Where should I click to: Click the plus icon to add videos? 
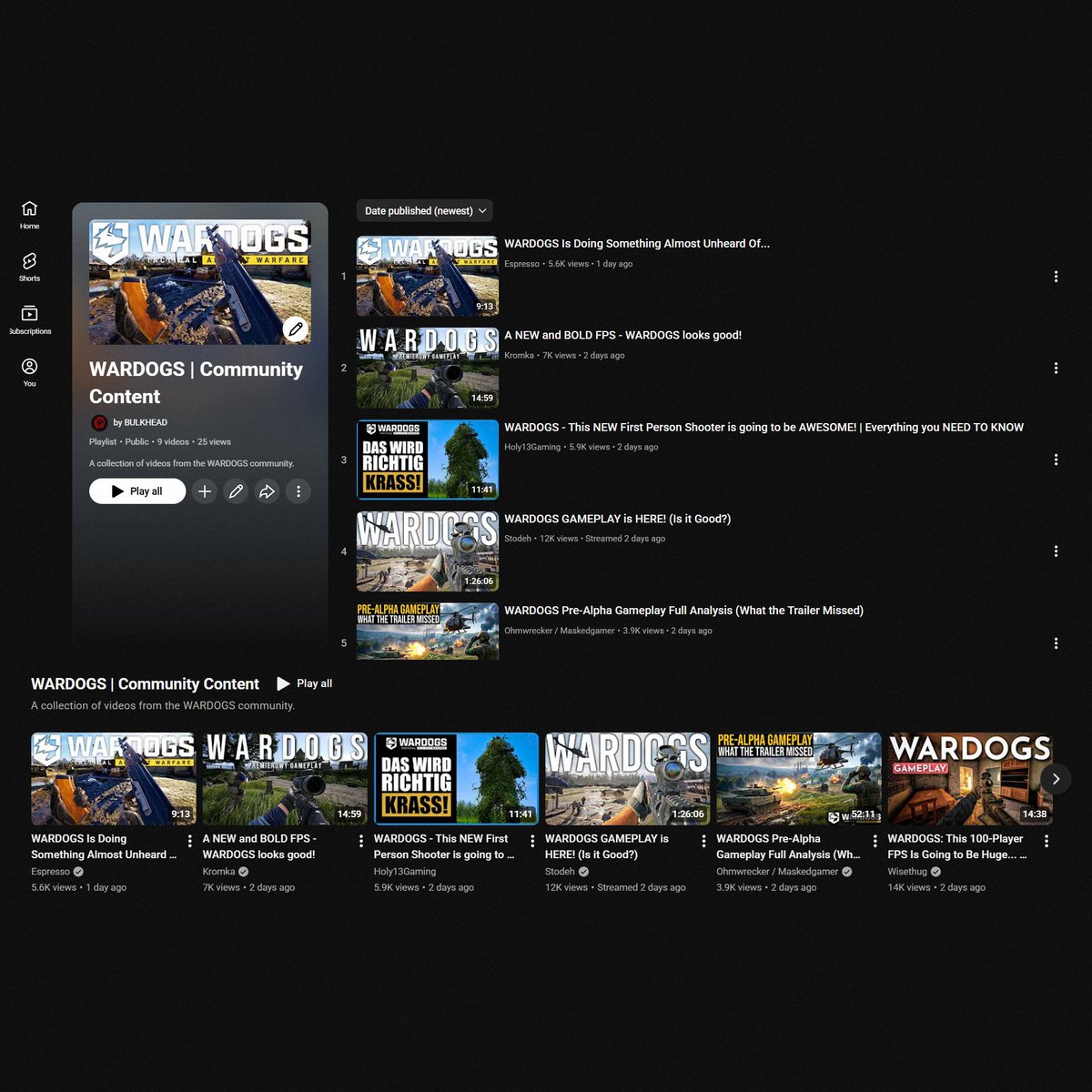205,491
